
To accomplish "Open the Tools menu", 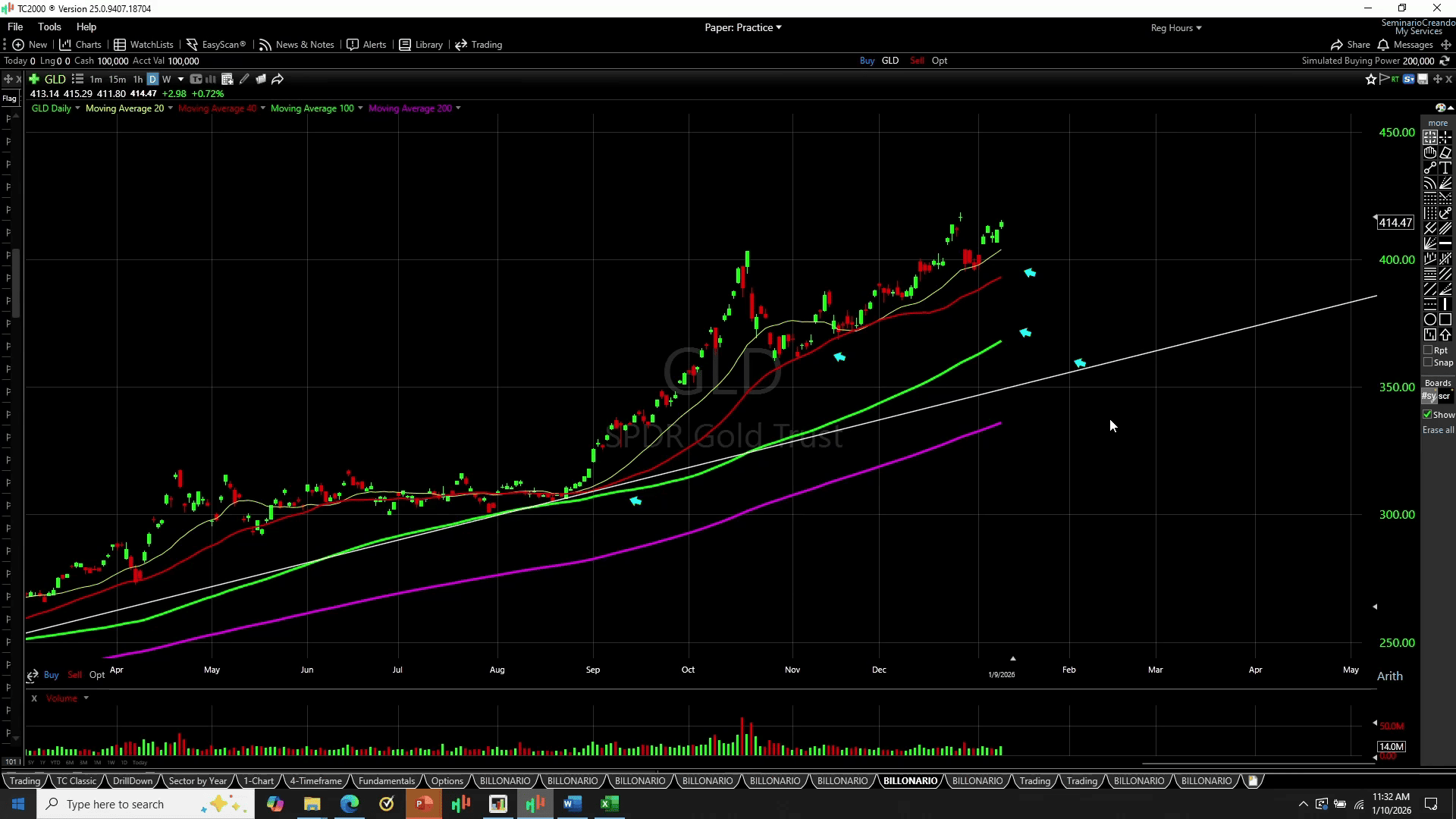I will [49, 27].
